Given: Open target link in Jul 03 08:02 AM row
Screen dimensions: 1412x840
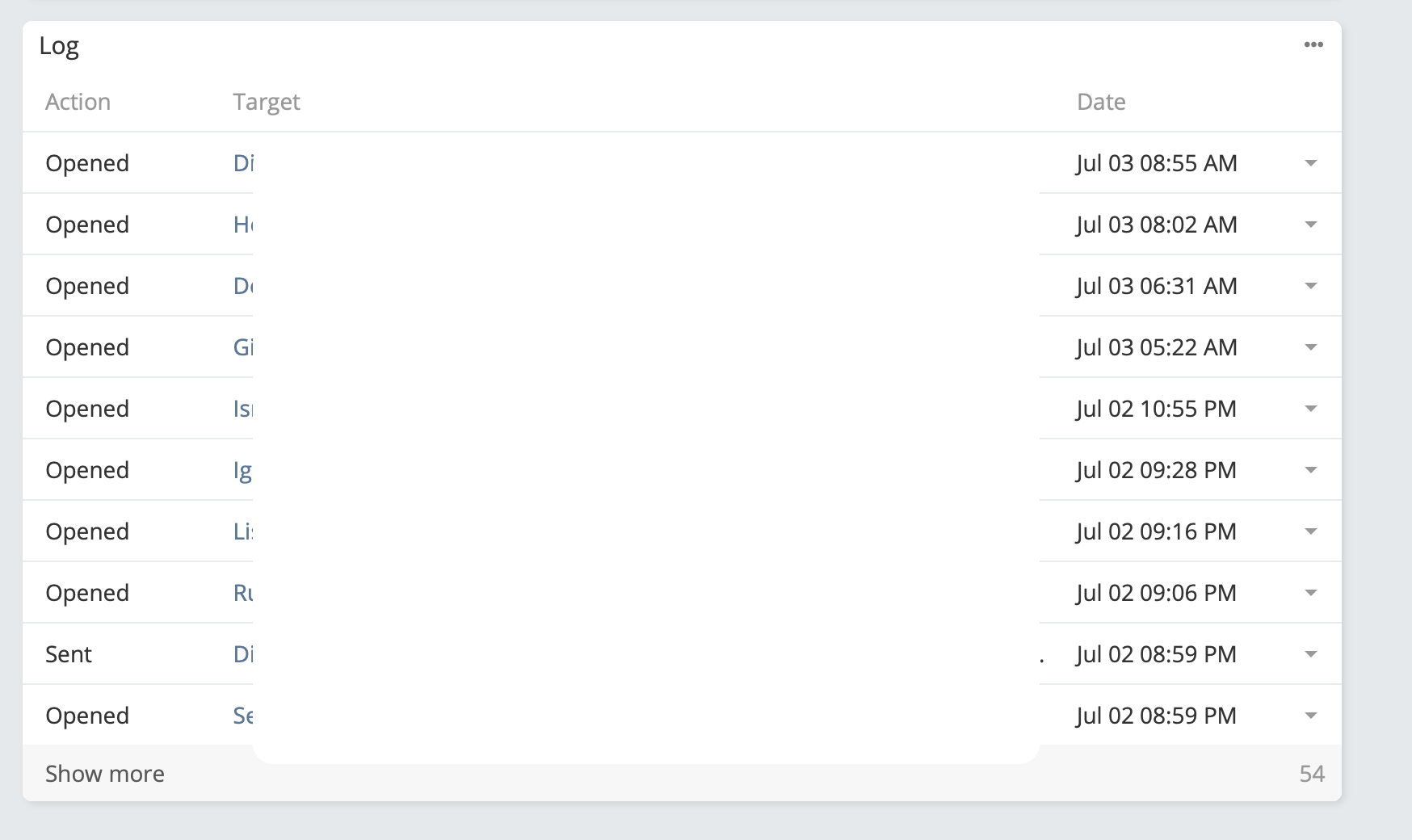Looking at the screenshot, I should click(243, 225).
